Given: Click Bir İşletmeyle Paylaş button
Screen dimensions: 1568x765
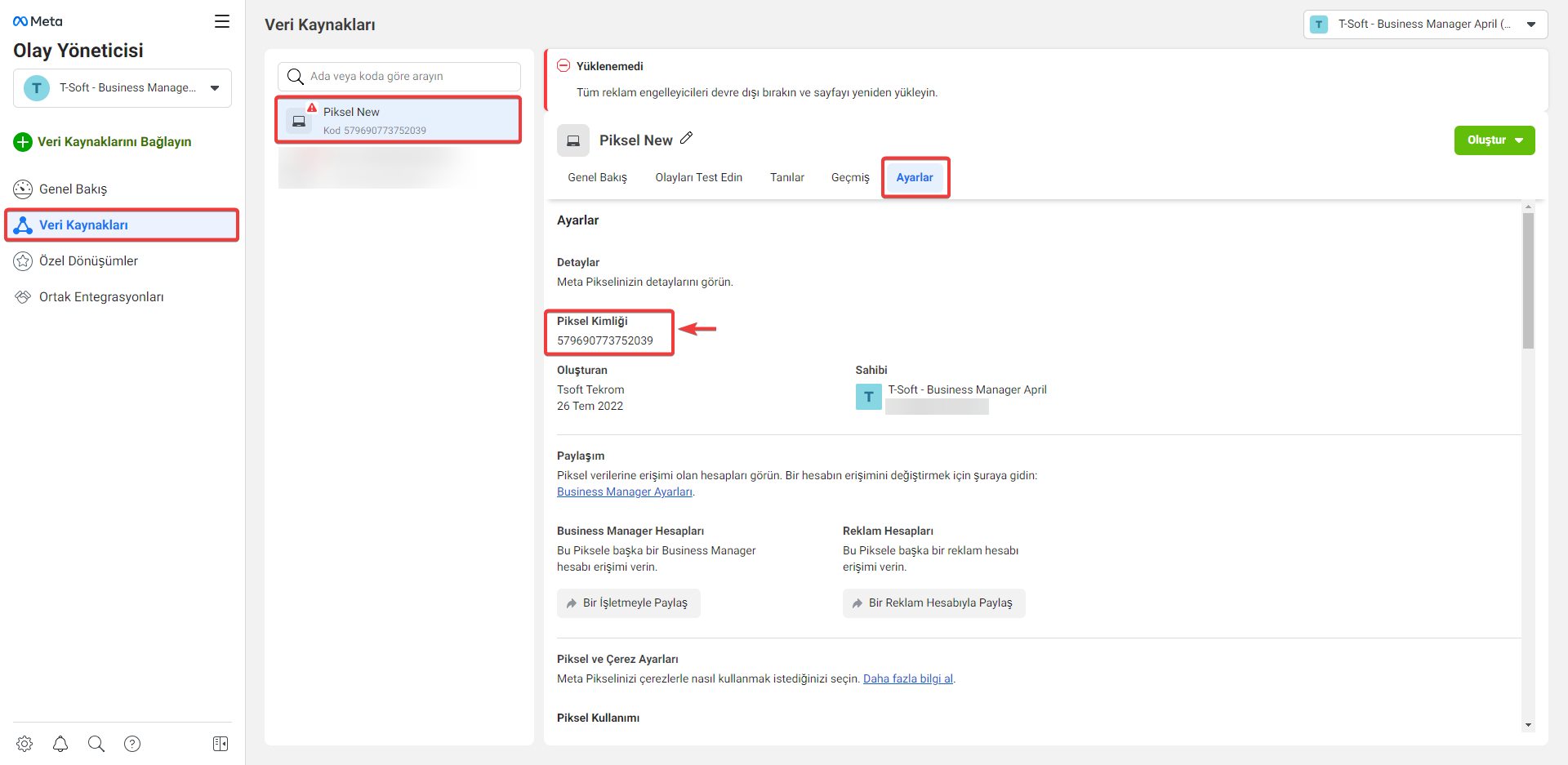Looking at the screenshot, I should pos(629,603).
